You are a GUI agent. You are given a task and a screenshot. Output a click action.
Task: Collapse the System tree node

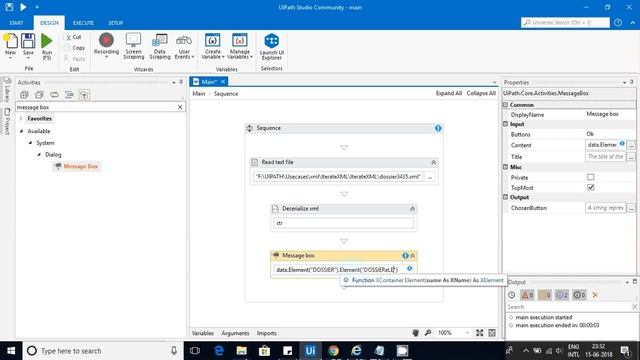(30, 143)
